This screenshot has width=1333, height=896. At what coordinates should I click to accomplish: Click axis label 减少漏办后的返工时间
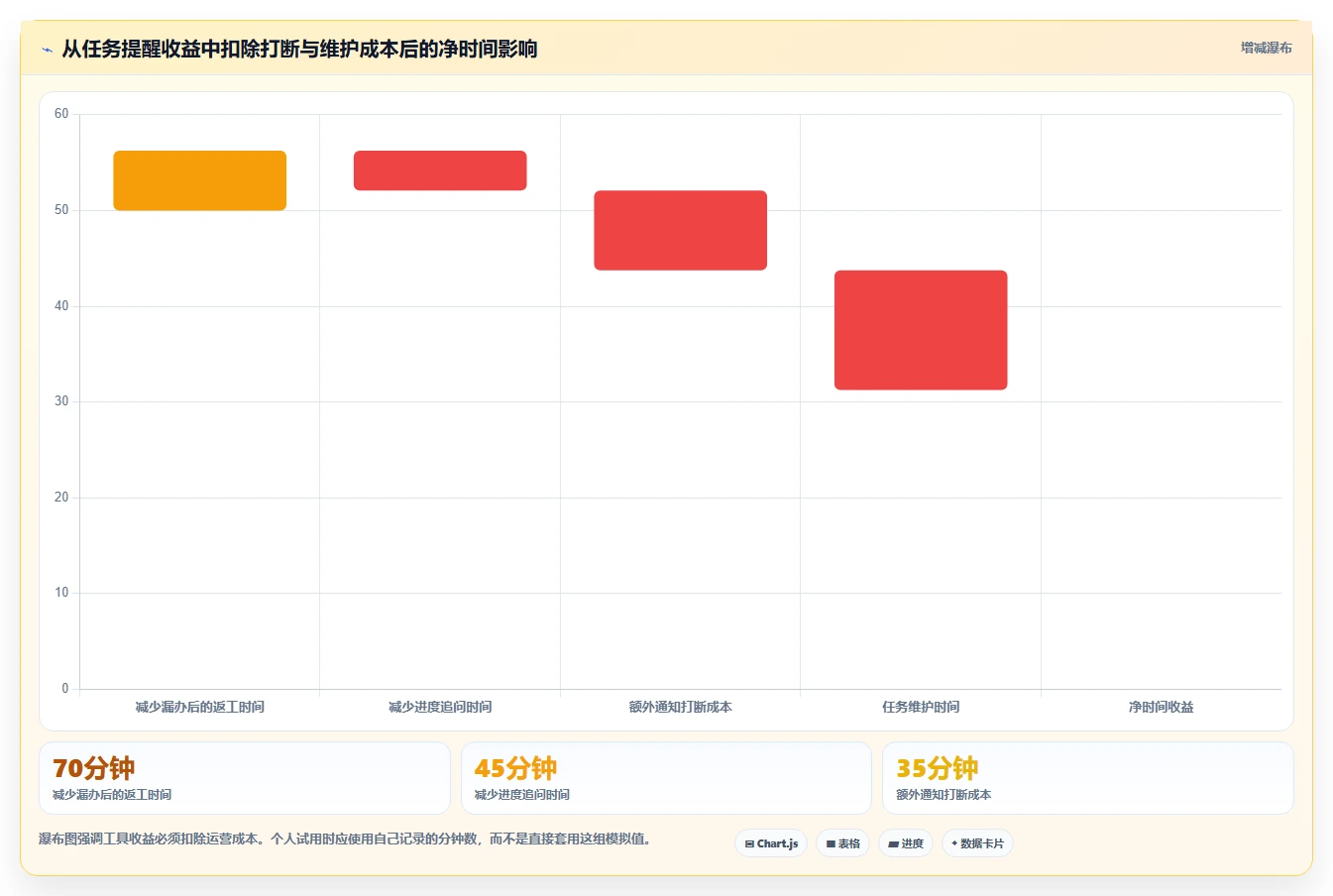200,707
